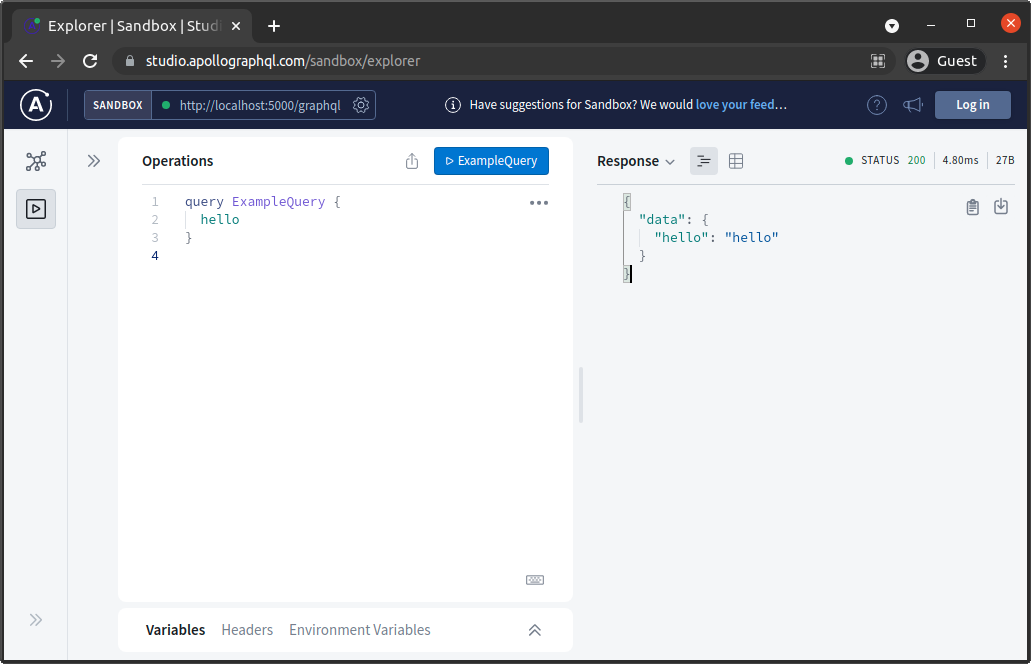Viewport: 1031px width, 664px height.
Task: Copy the response with the clipboard icon
Action: point(972,206)
